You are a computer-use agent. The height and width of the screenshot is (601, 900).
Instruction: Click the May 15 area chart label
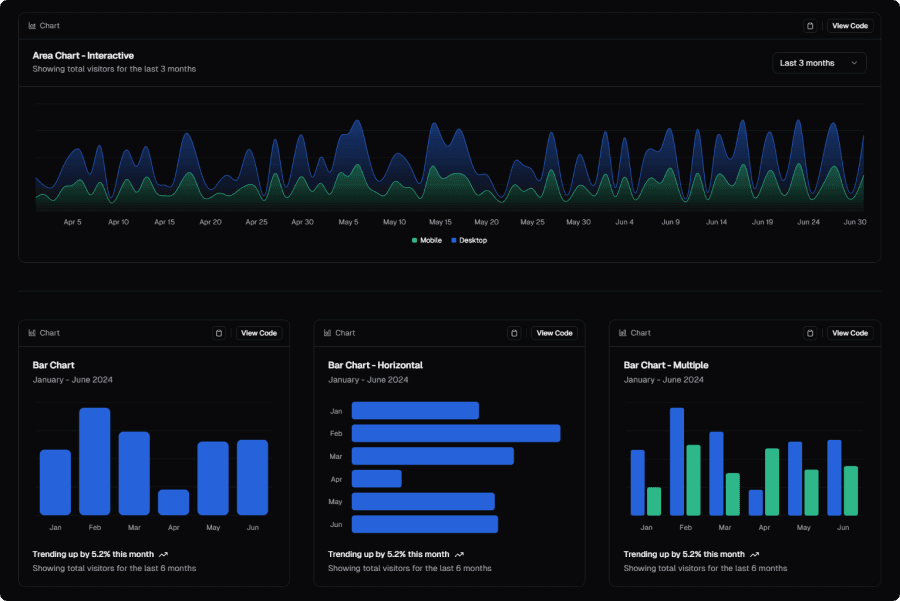click(440, 222)
